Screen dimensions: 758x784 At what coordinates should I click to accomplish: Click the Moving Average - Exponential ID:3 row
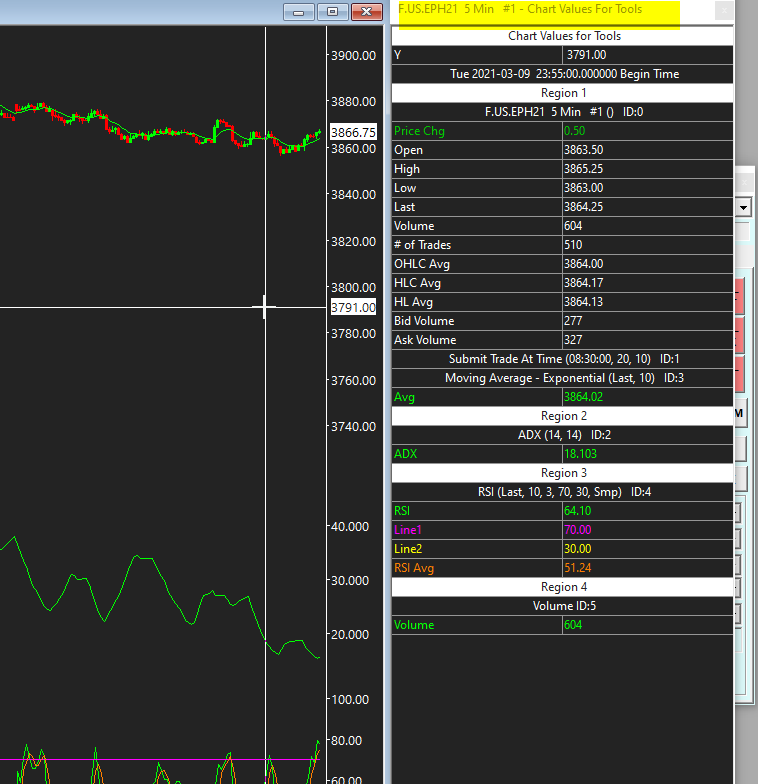pos(562,378)
